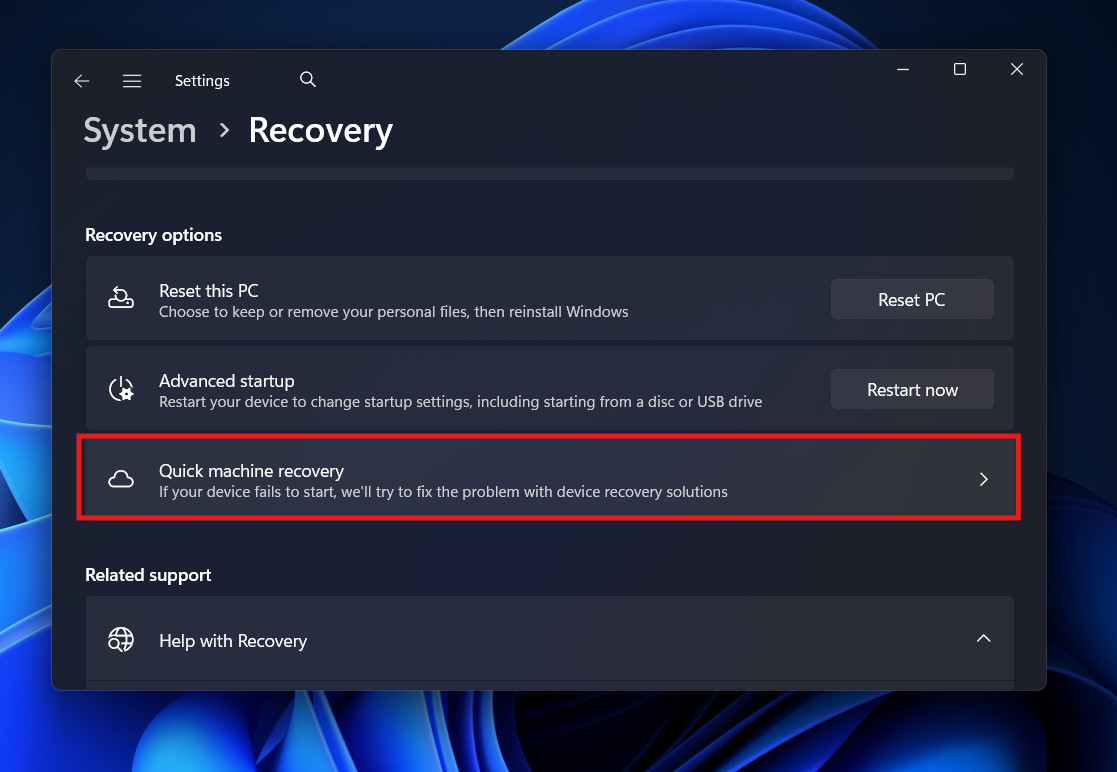Expand the Quick machine recovery chevron
The image size is (1117, 772).
pos(983,479)
